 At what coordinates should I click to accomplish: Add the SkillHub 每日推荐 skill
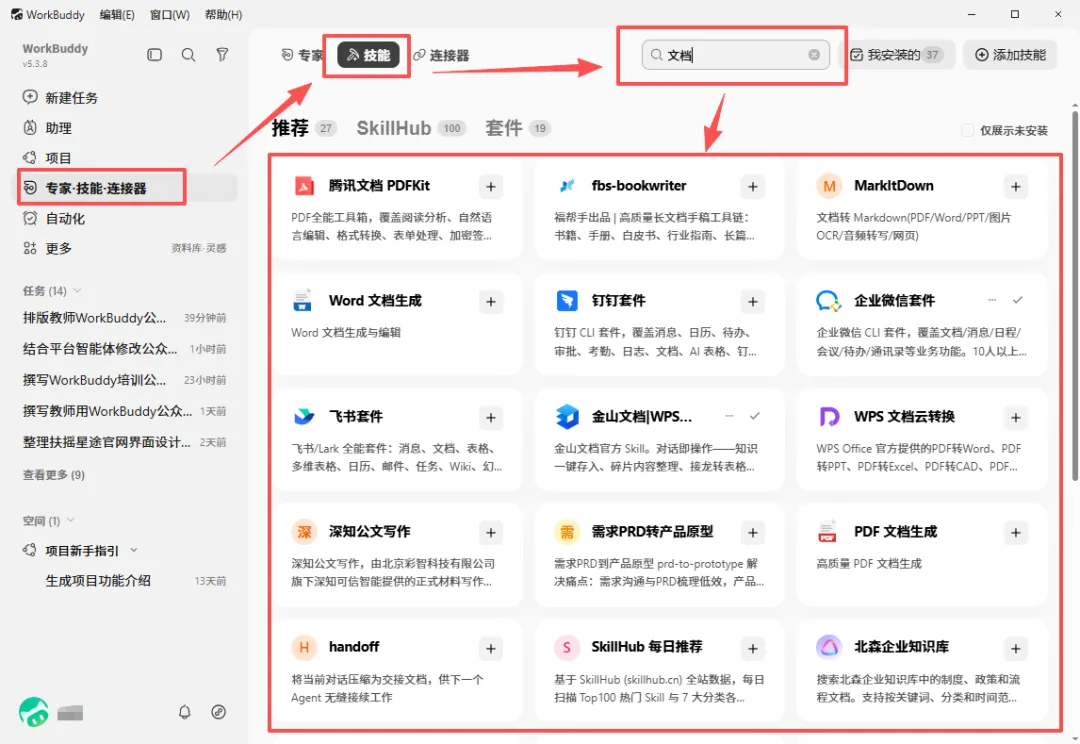click(753, 648)
